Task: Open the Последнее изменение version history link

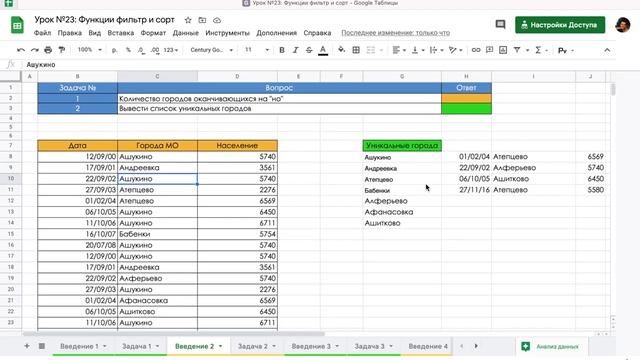Action: (x=396, y=33)
